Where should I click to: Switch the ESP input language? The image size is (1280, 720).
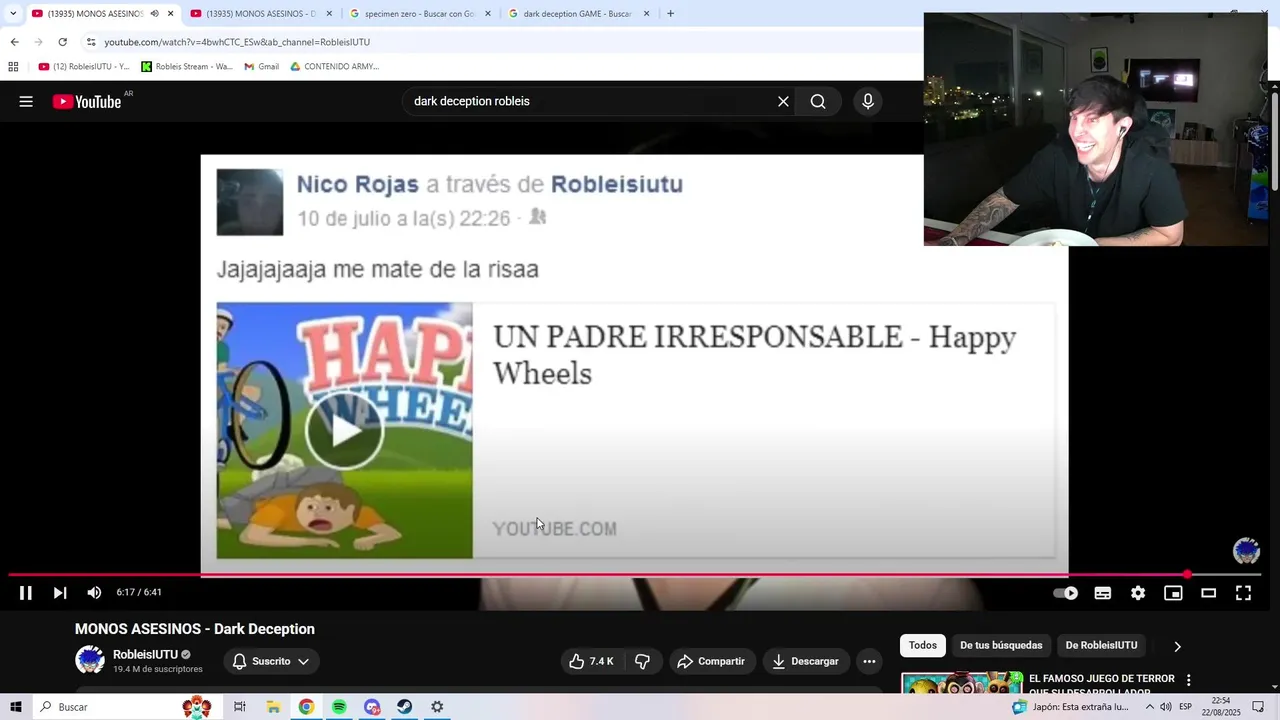point(1186,707)
